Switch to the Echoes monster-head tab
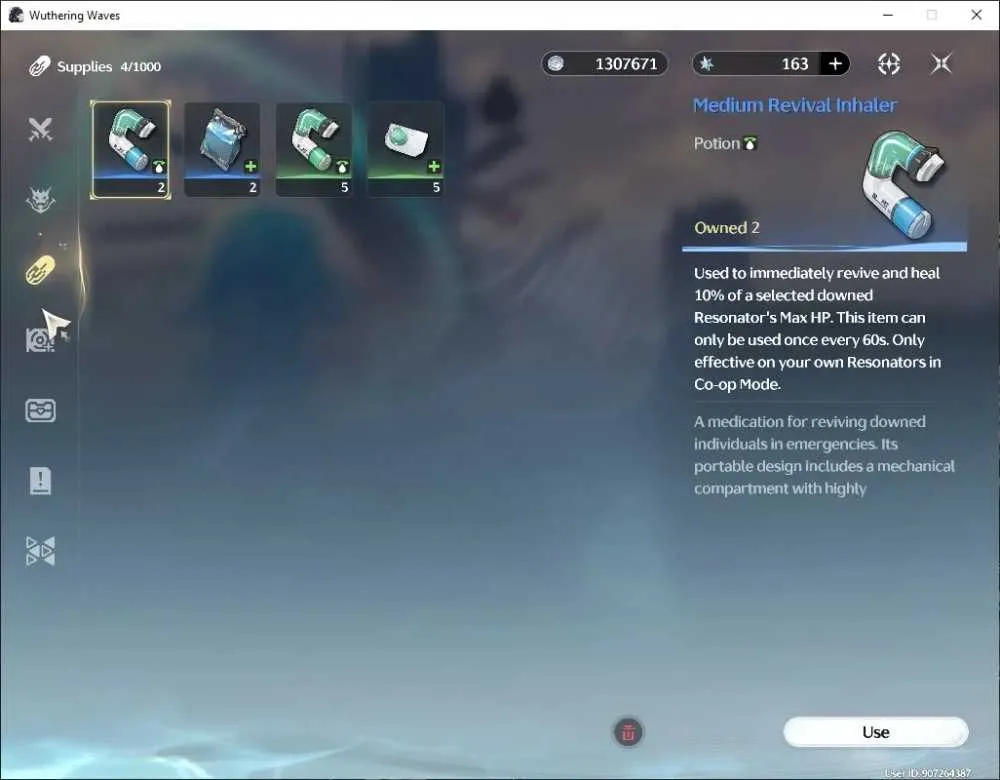The width and height of the screenshot is (1000, 780). pyautogui.click(x=40, y=200)
